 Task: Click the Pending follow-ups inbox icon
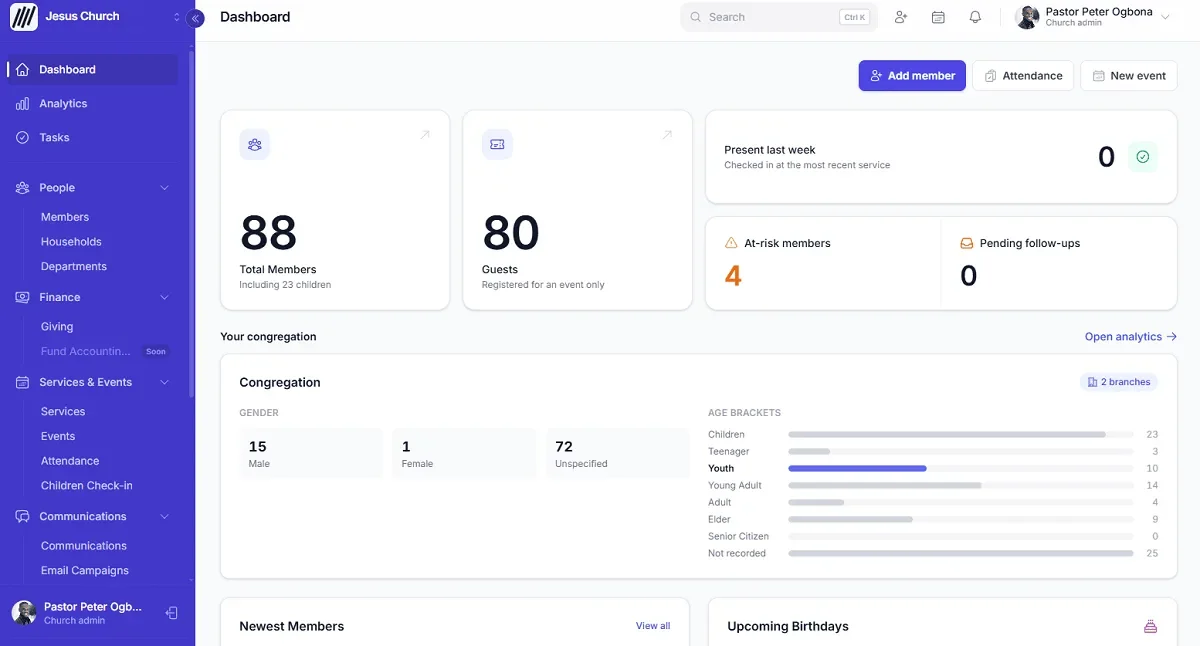point(967,243)
